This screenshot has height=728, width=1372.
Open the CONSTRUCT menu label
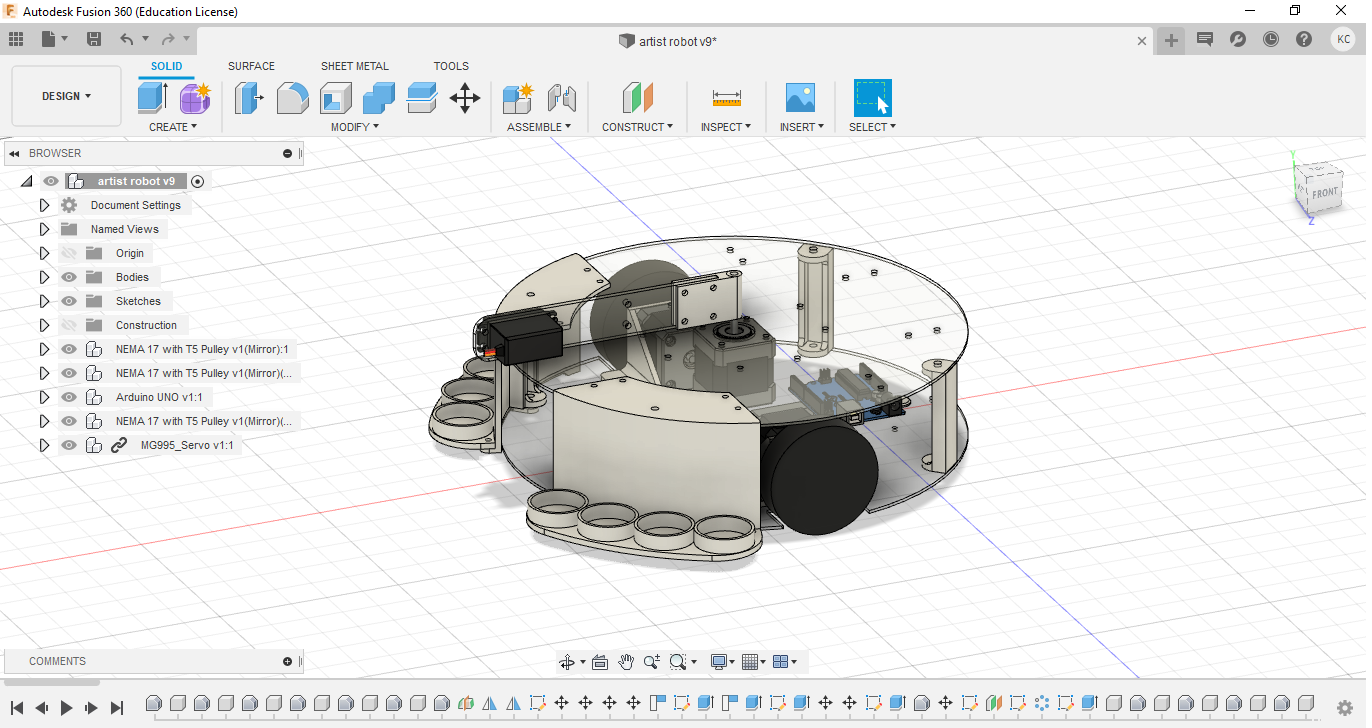(637, 127)
